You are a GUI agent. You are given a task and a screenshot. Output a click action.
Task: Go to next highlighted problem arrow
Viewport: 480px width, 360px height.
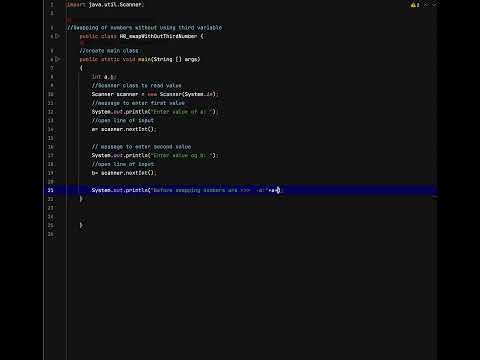[x=434, y=5]
